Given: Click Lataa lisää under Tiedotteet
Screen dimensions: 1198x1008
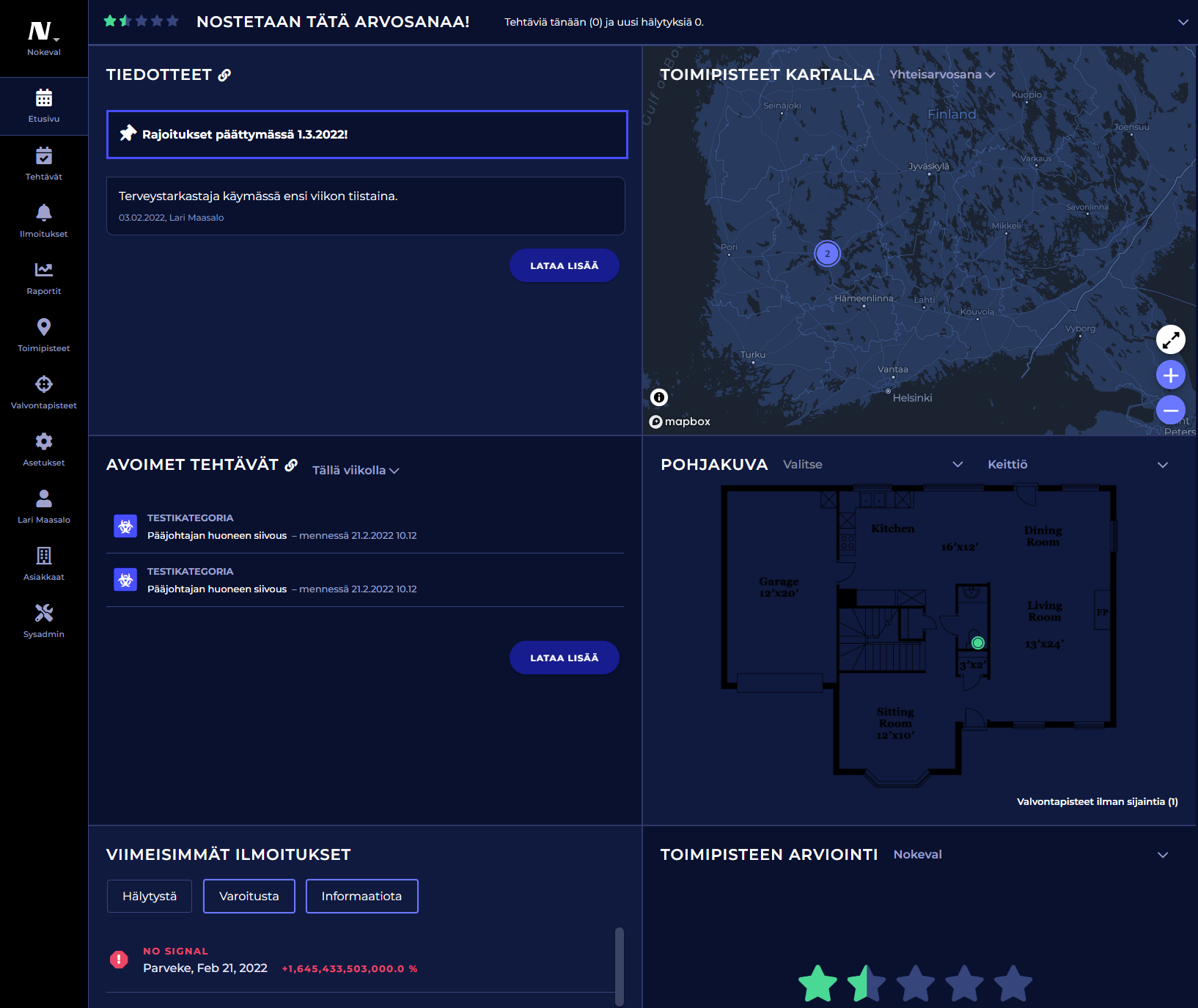Looking at the screenshot, I should click(x=564, y=265).
